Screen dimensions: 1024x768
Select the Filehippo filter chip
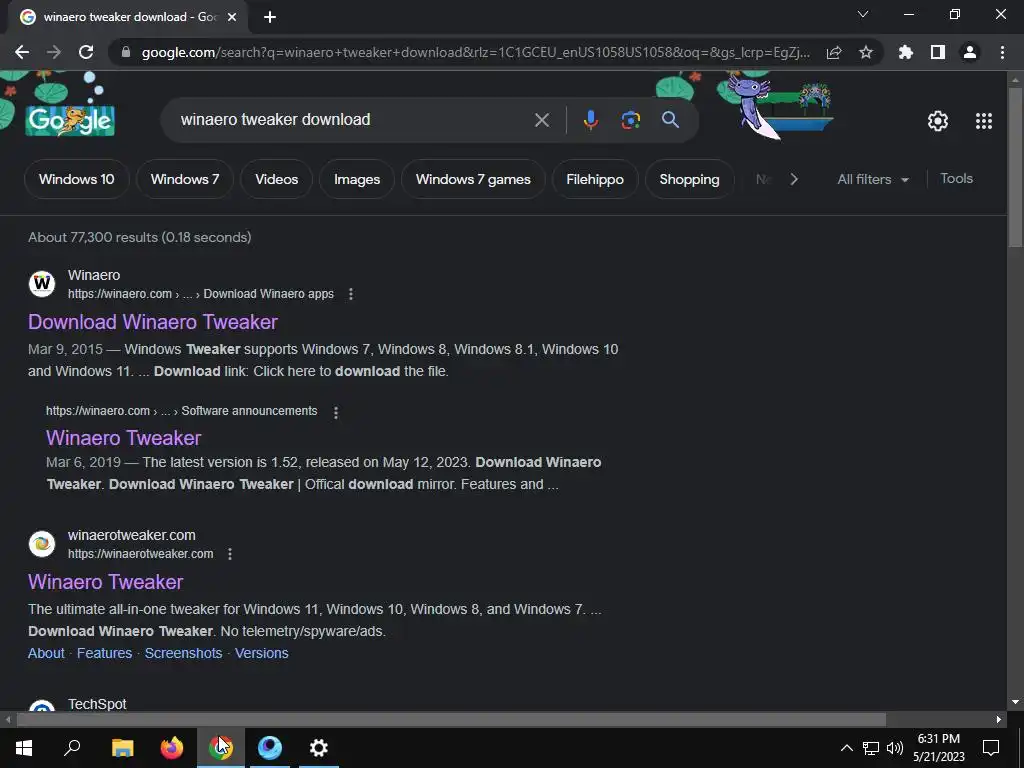pyautogui.click(x=595, y=179)
